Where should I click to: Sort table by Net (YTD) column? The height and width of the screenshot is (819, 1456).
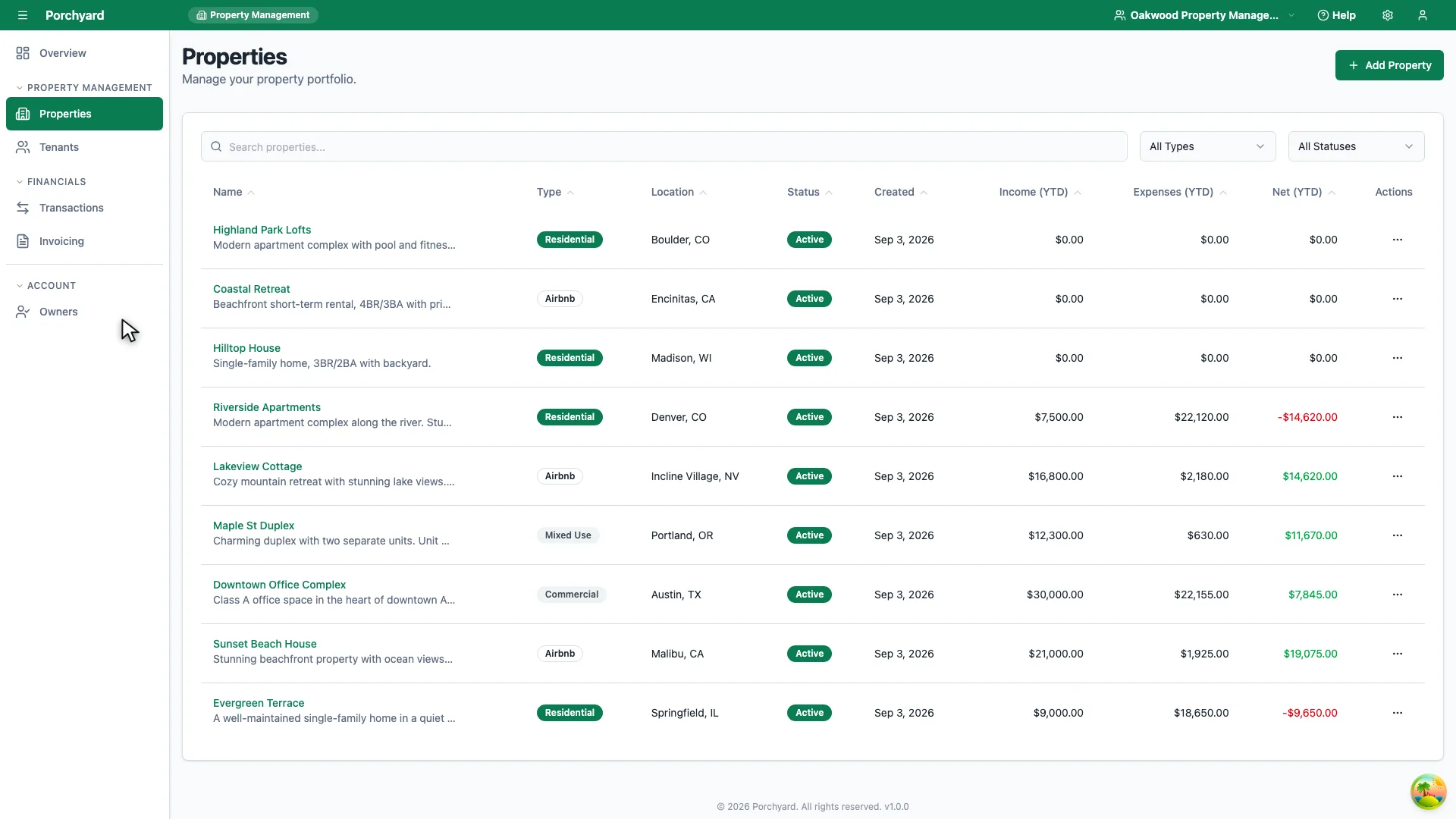[1304, 192]
